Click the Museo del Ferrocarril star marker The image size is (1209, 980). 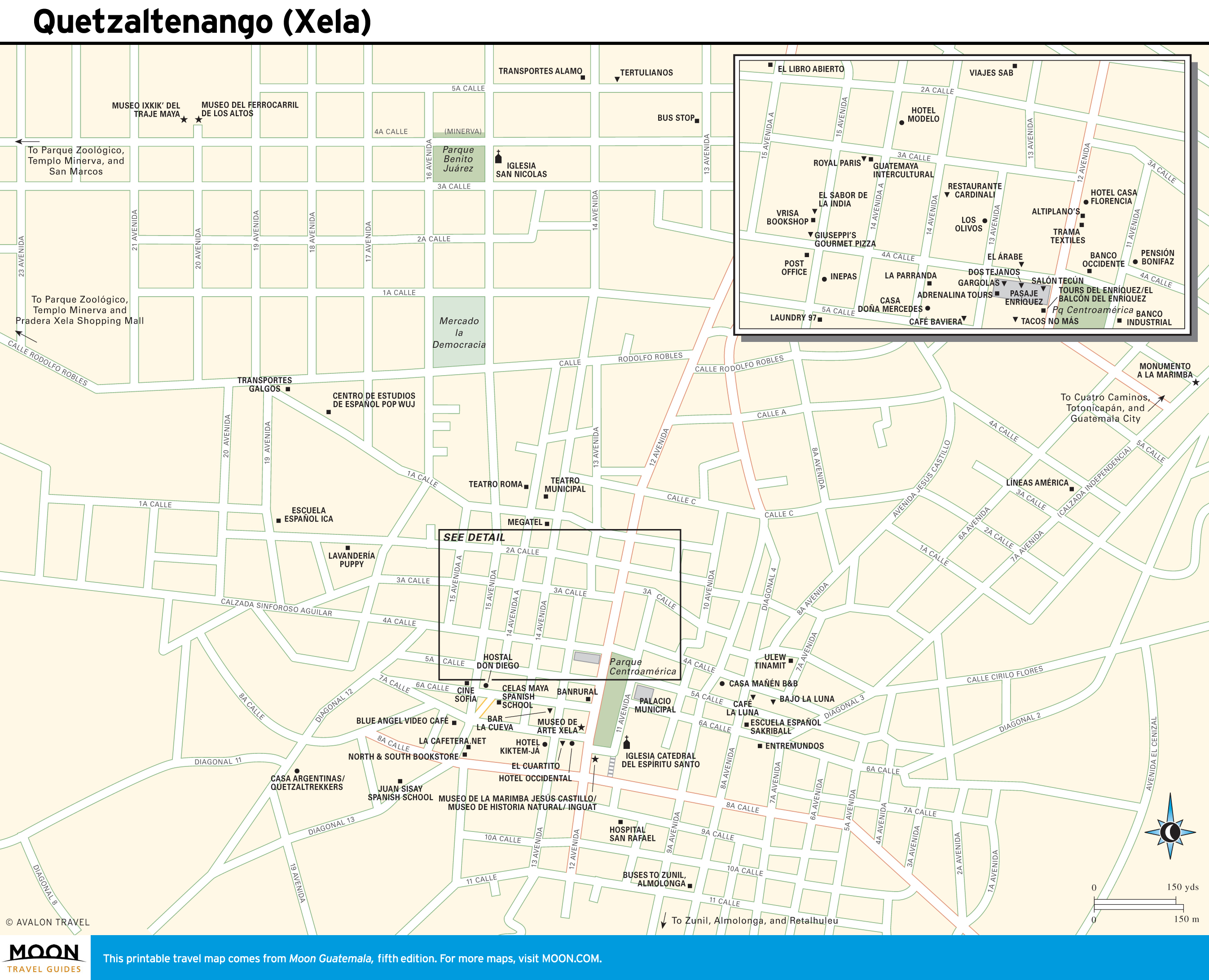198,120
